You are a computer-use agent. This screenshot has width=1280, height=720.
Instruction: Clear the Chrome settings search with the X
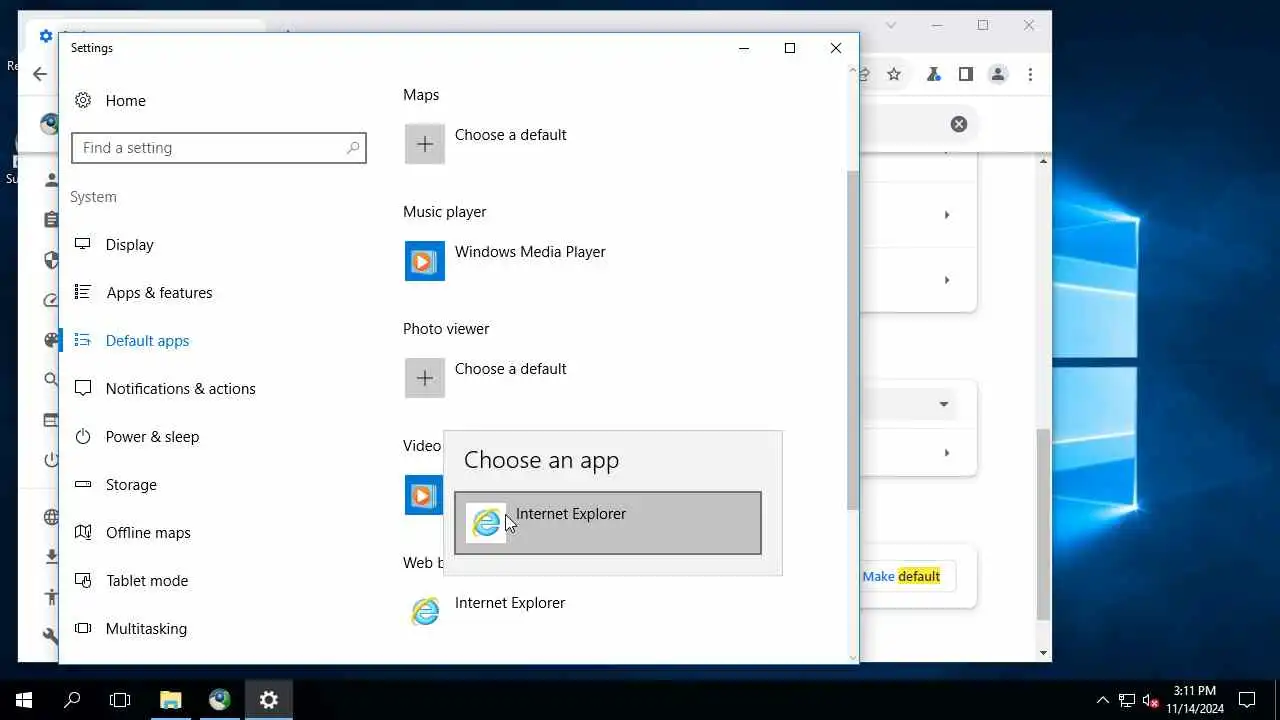(959, 124)
